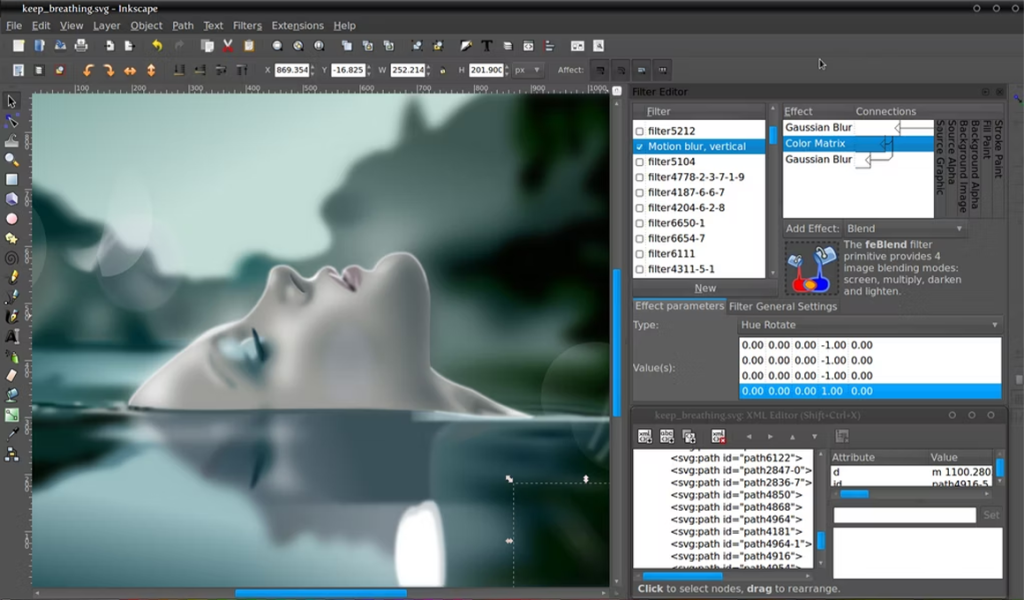Image resolution: width=1024 pixels, height=600 pixels.
Task: Select the Zoom magnifier tool
Action: (x=11, y=159)
